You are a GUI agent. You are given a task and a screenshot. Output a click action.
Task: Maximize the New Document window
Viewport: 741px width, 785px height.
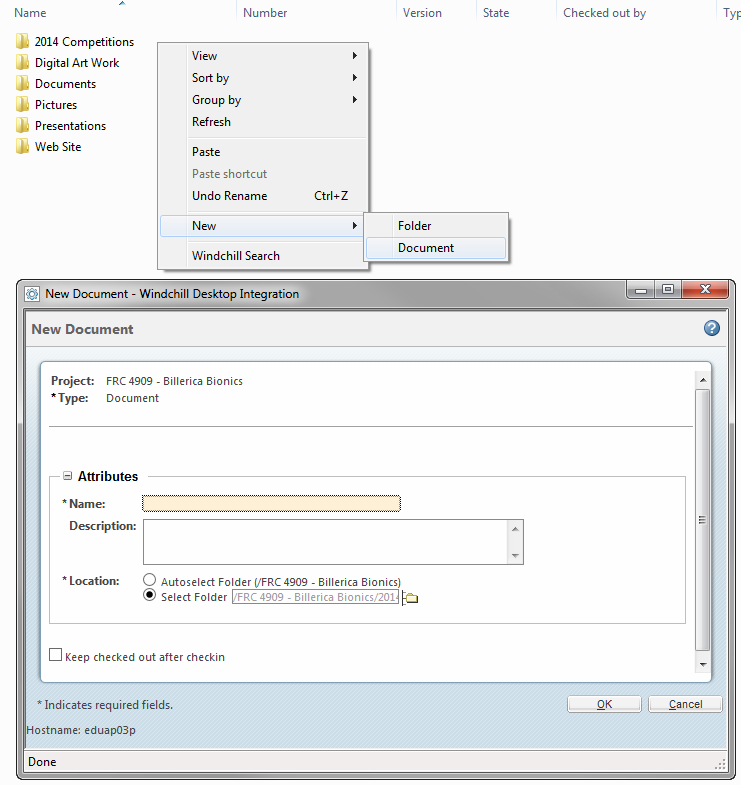[x=667, y=289]
